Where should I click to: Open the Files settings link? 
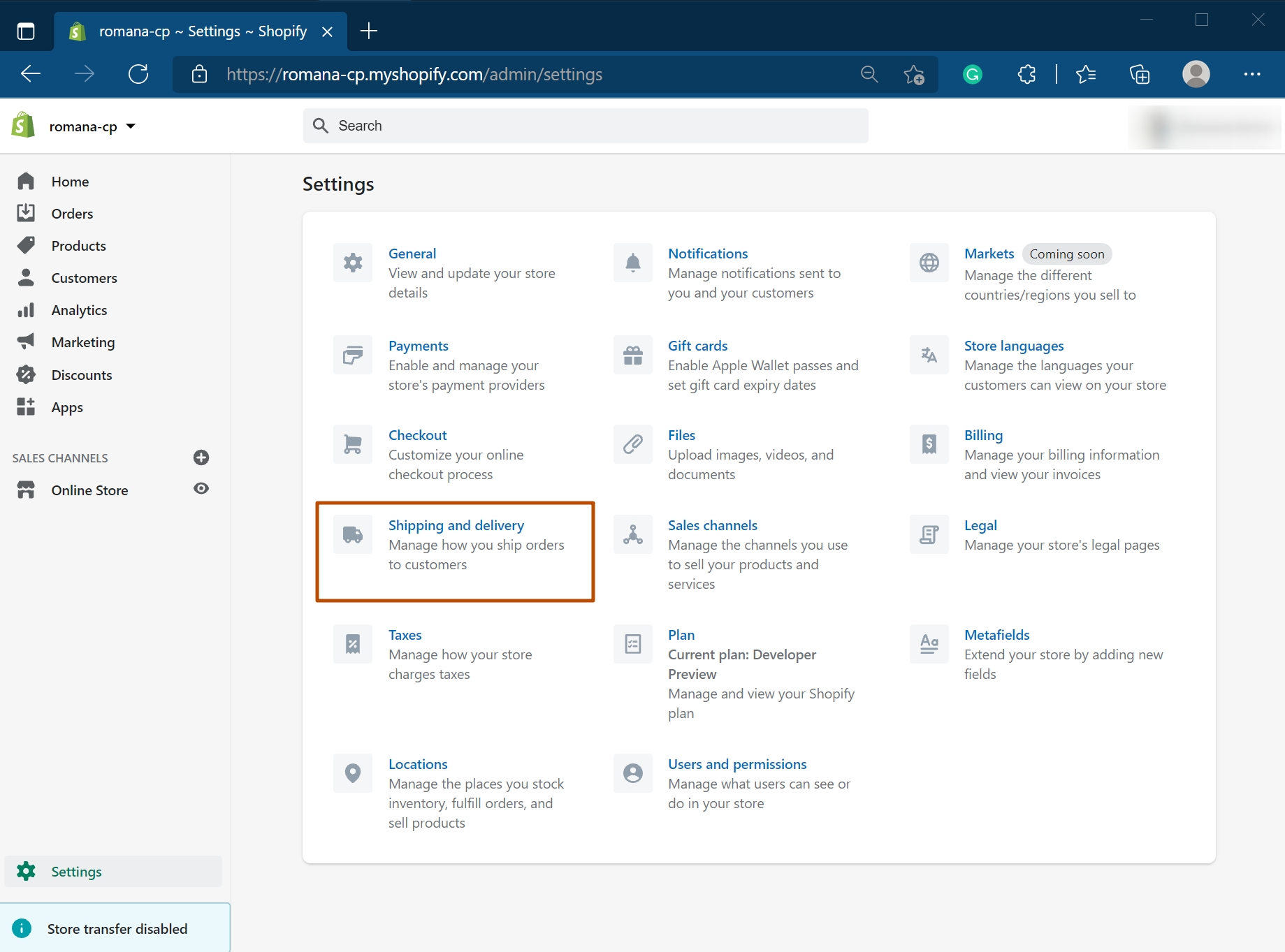click(681, 435)
